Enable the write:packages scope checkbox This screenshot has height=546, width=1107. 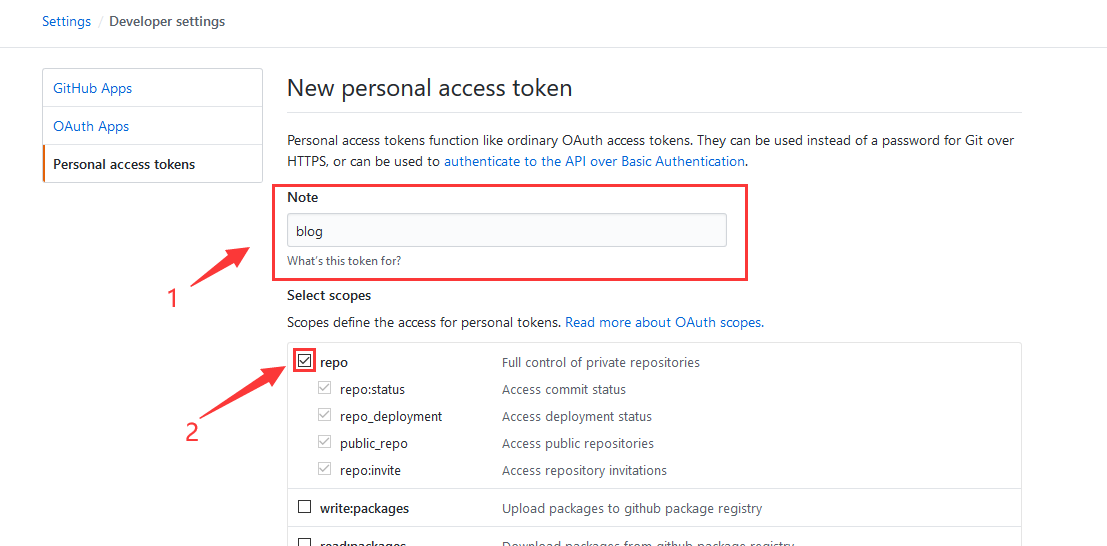(305, 507)
